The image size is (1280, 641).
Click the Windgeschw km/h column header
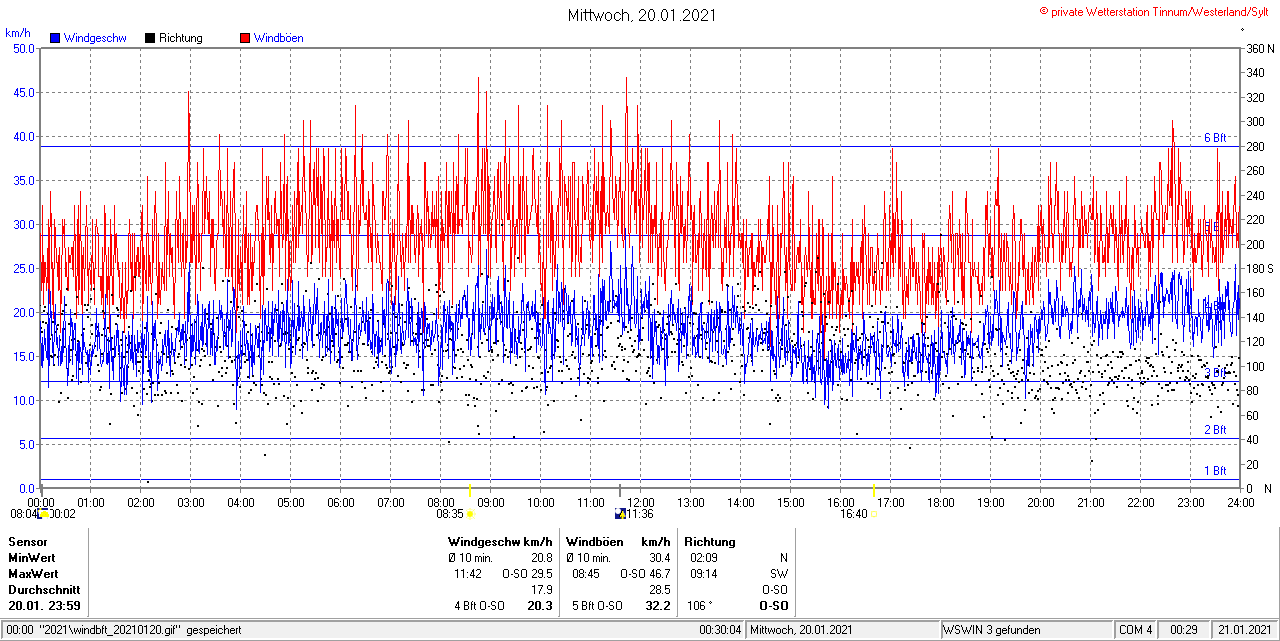(500, 542)
